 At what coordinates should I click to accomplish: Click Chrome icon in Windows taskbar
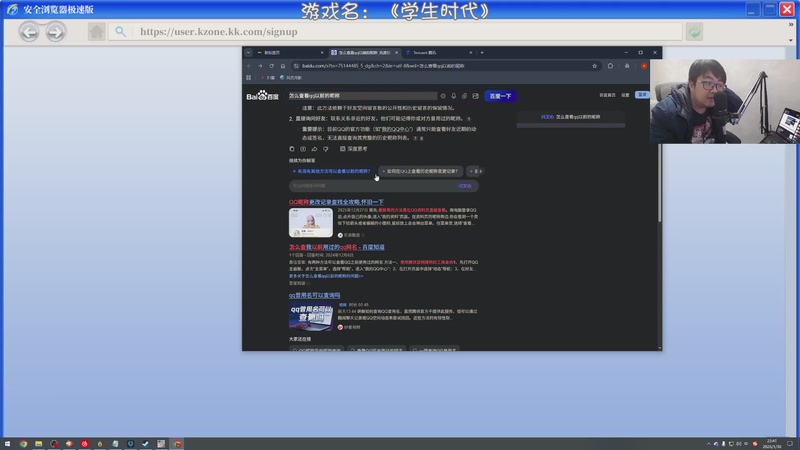(23, 444)
